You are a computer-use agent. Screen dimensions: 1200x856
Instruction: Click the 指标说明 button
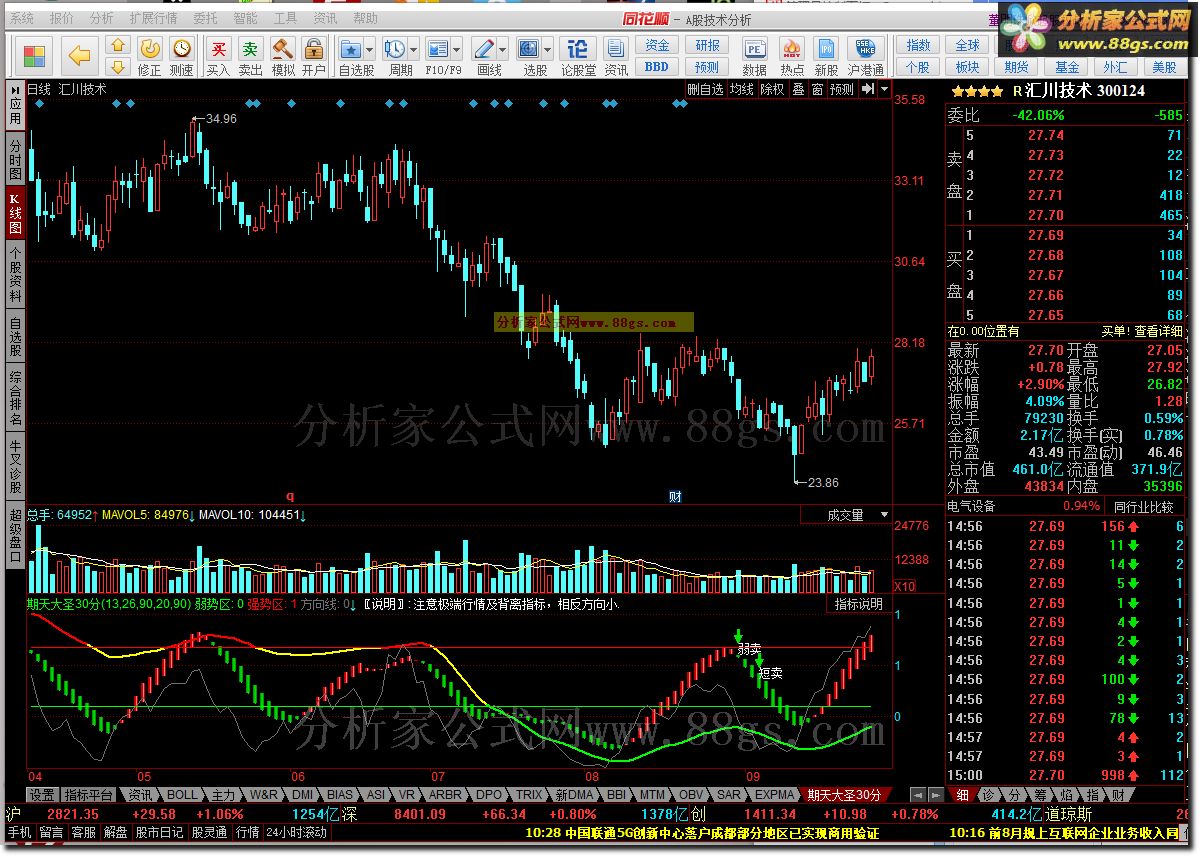pos(859,604)
